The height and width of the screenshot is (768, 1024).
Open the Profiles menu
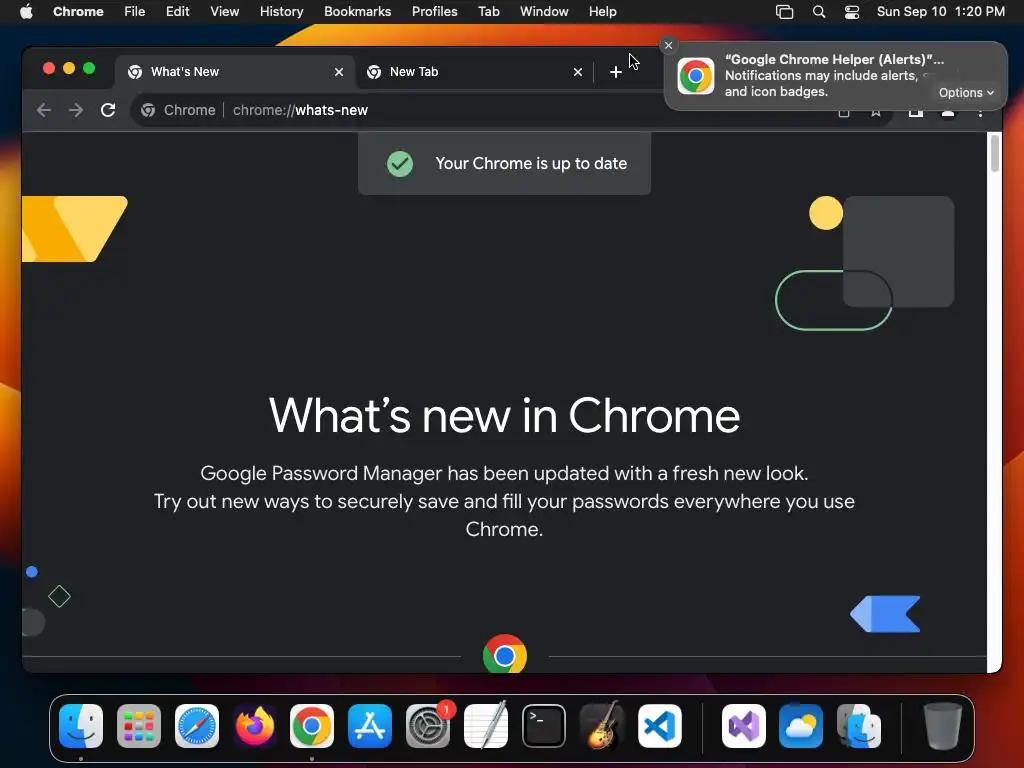tap(434, 12)
